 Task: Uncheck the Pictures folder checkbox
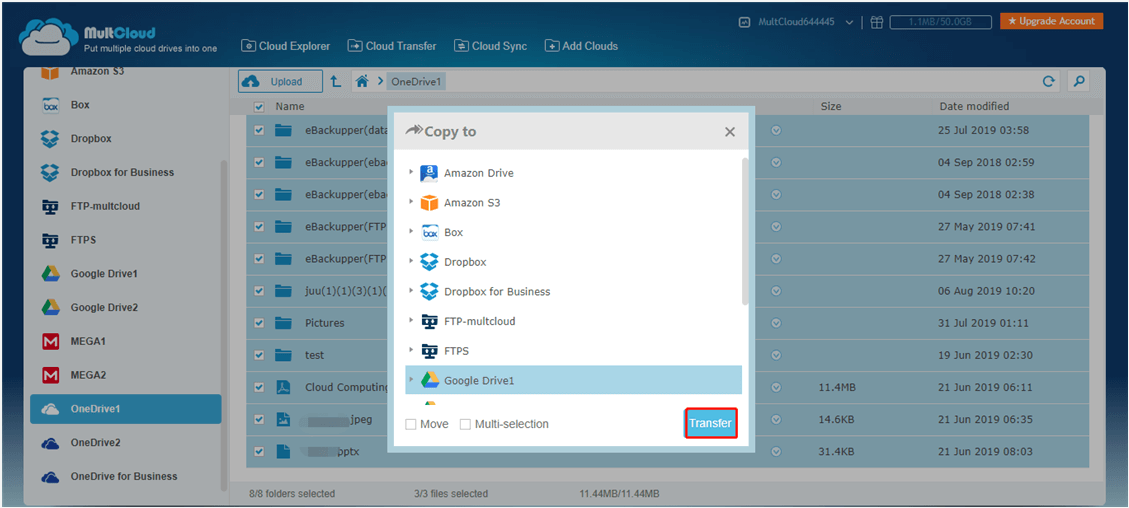pyautogui.click(x=259, y=323)
